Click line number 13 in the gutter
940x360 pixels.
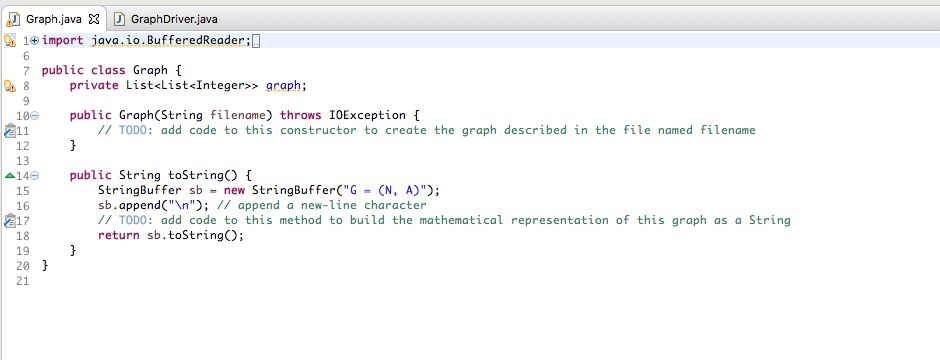tap(23, 161)
